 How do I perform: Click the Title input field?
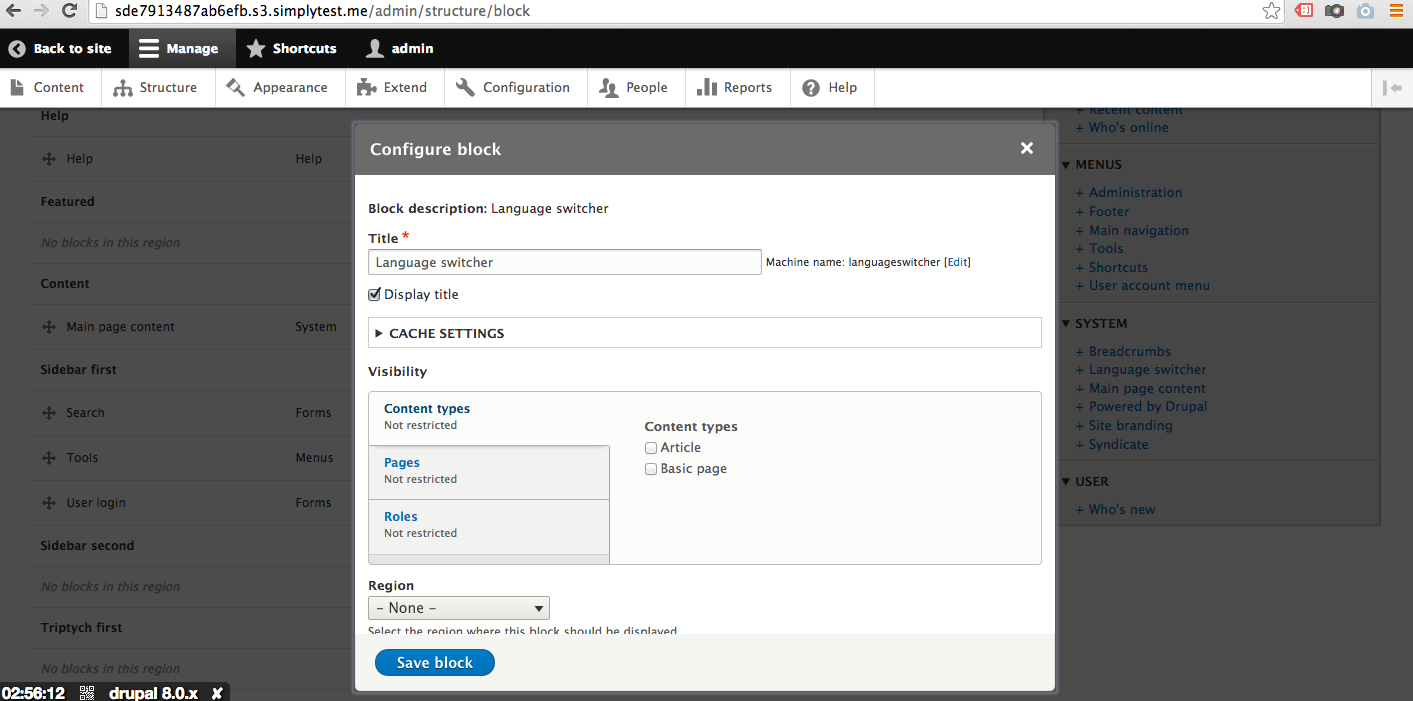[x=565, y=262]
